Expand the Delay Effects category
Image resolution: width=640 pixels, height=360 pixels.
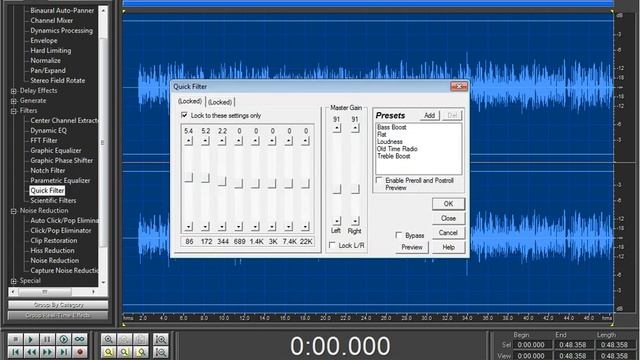(x=13, y=91)
